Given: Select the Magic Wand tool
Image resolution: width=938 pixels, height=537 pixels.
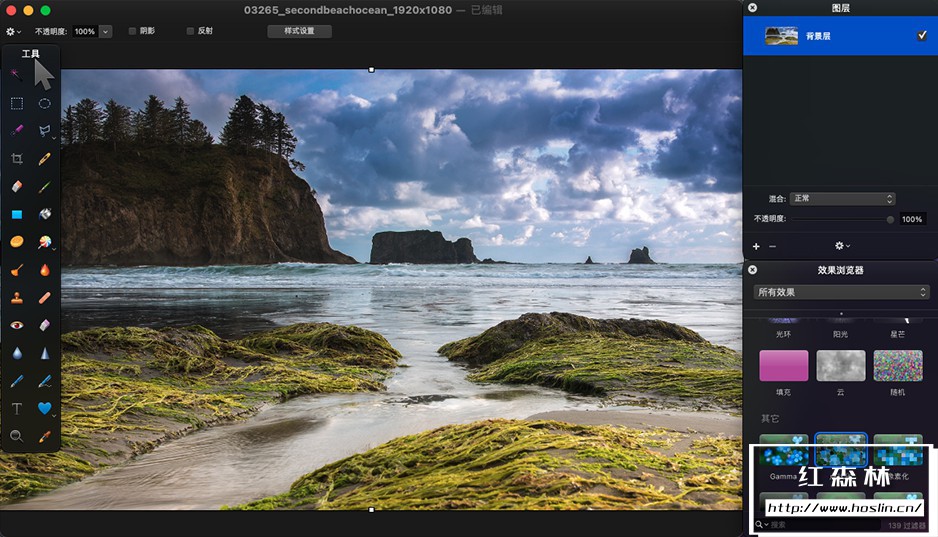Looking at the screenshot, I should click(x=16, y=75).
